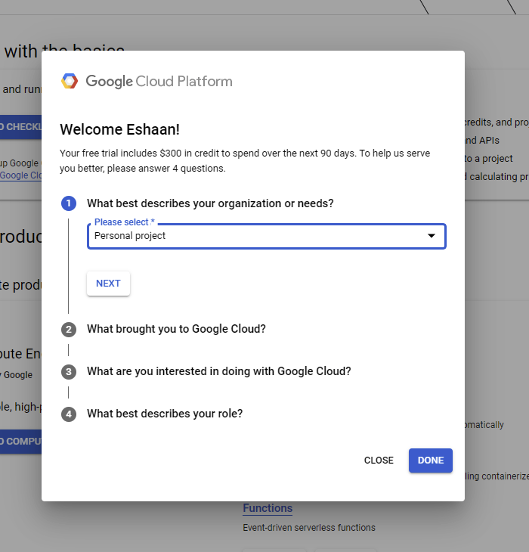Select step 4 circle icon
The height and width of the screenshot is (552, 529).
click(69, 414)
